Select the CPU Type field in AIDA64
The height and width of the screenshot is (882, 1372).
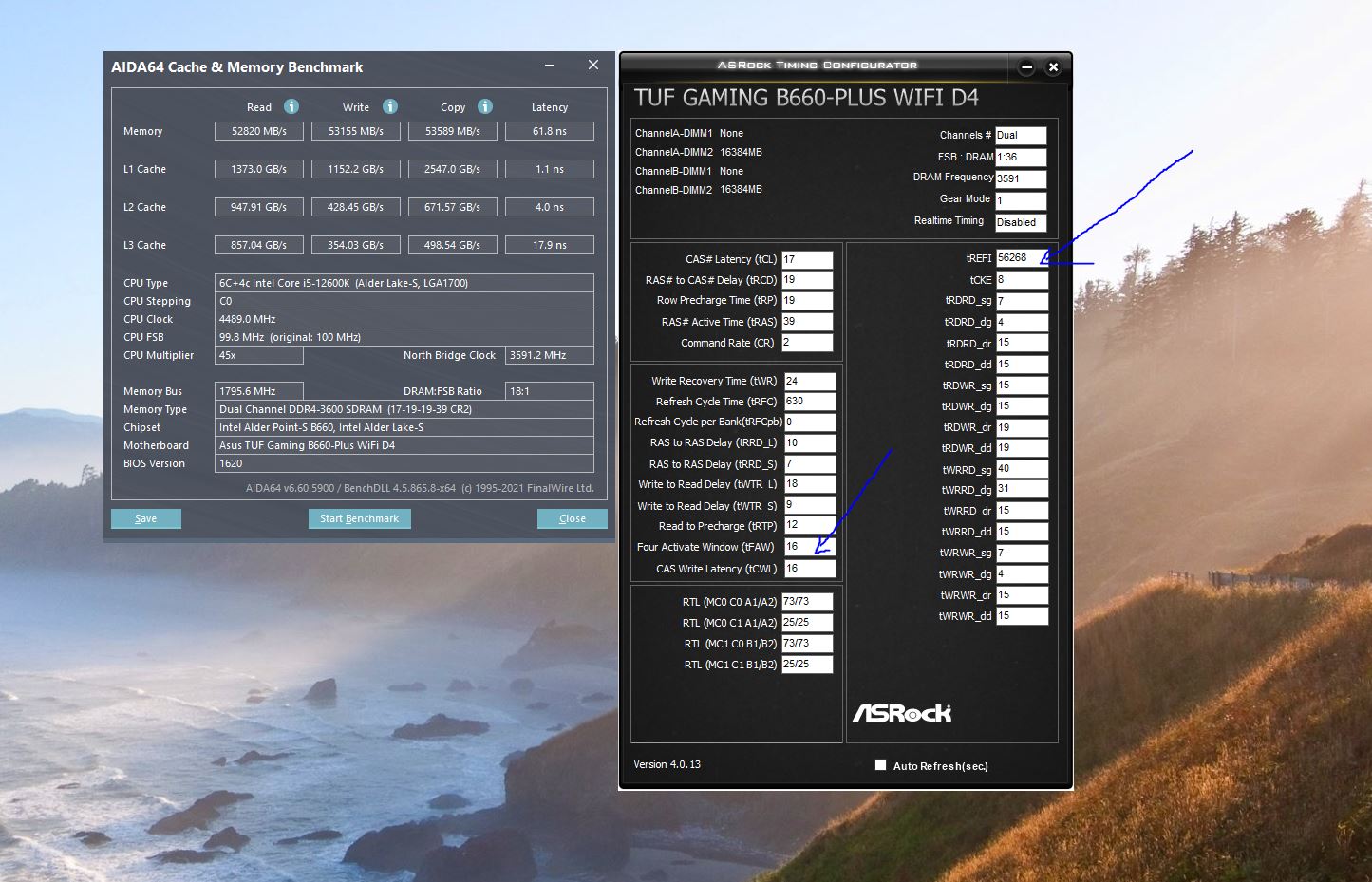(x=404, y=283)
